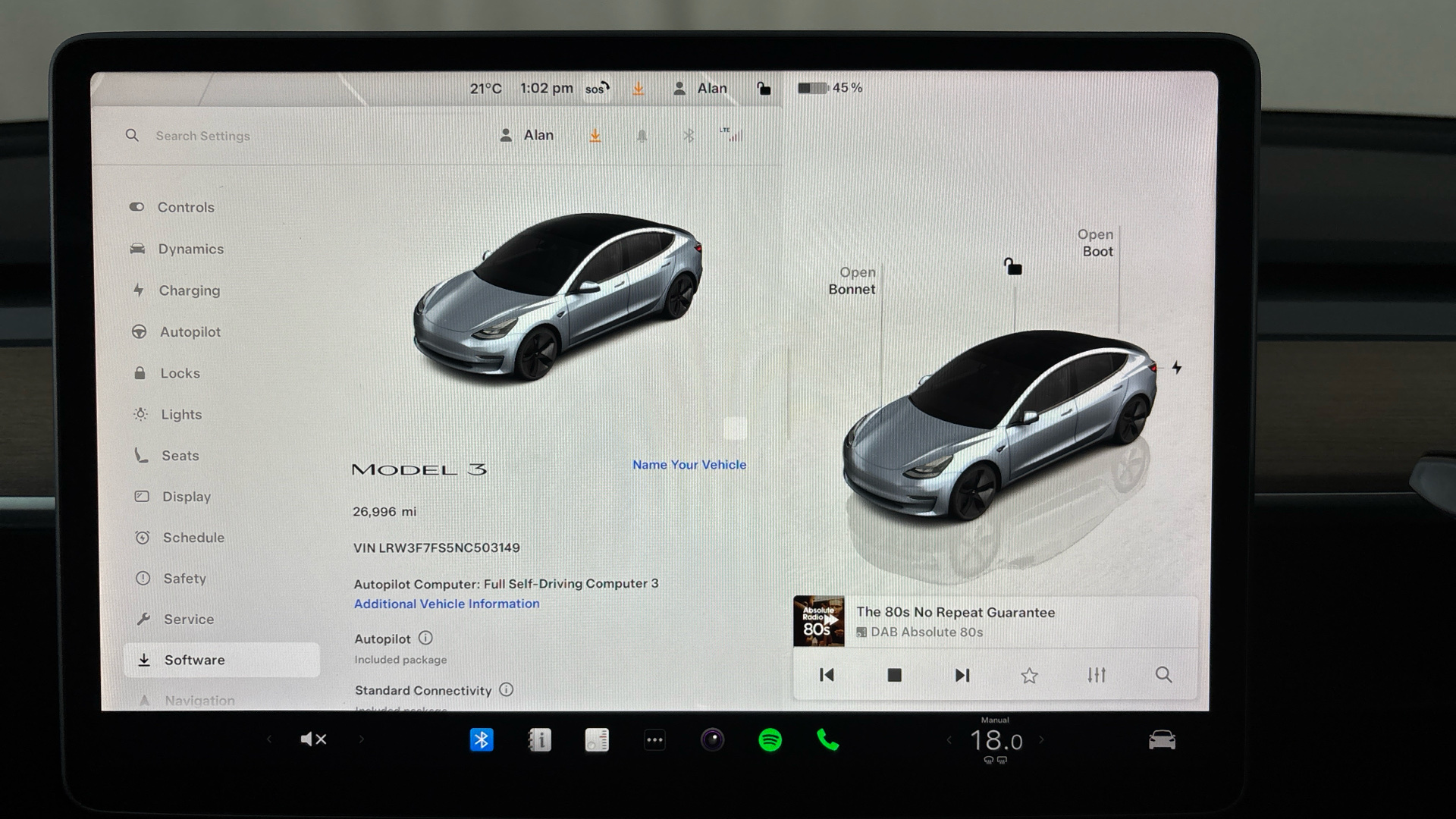Click the LTE signal strength icon

[732, 135]
